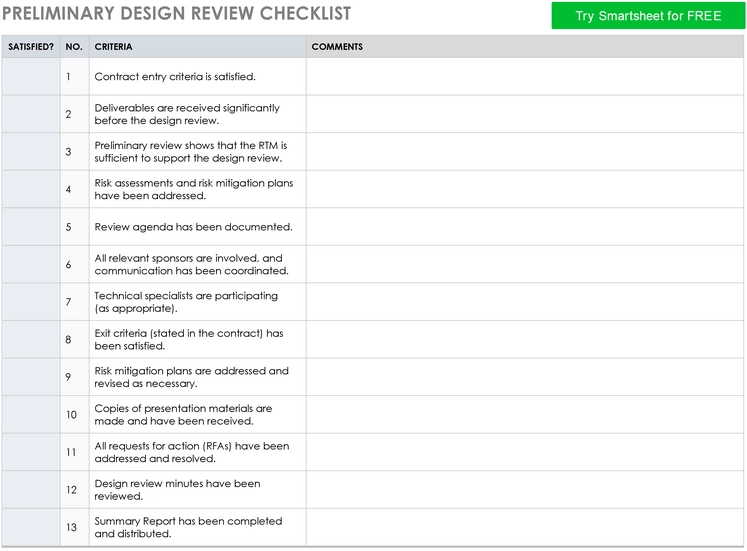Click the Comments cell for RFAs row

click(525, 452)
